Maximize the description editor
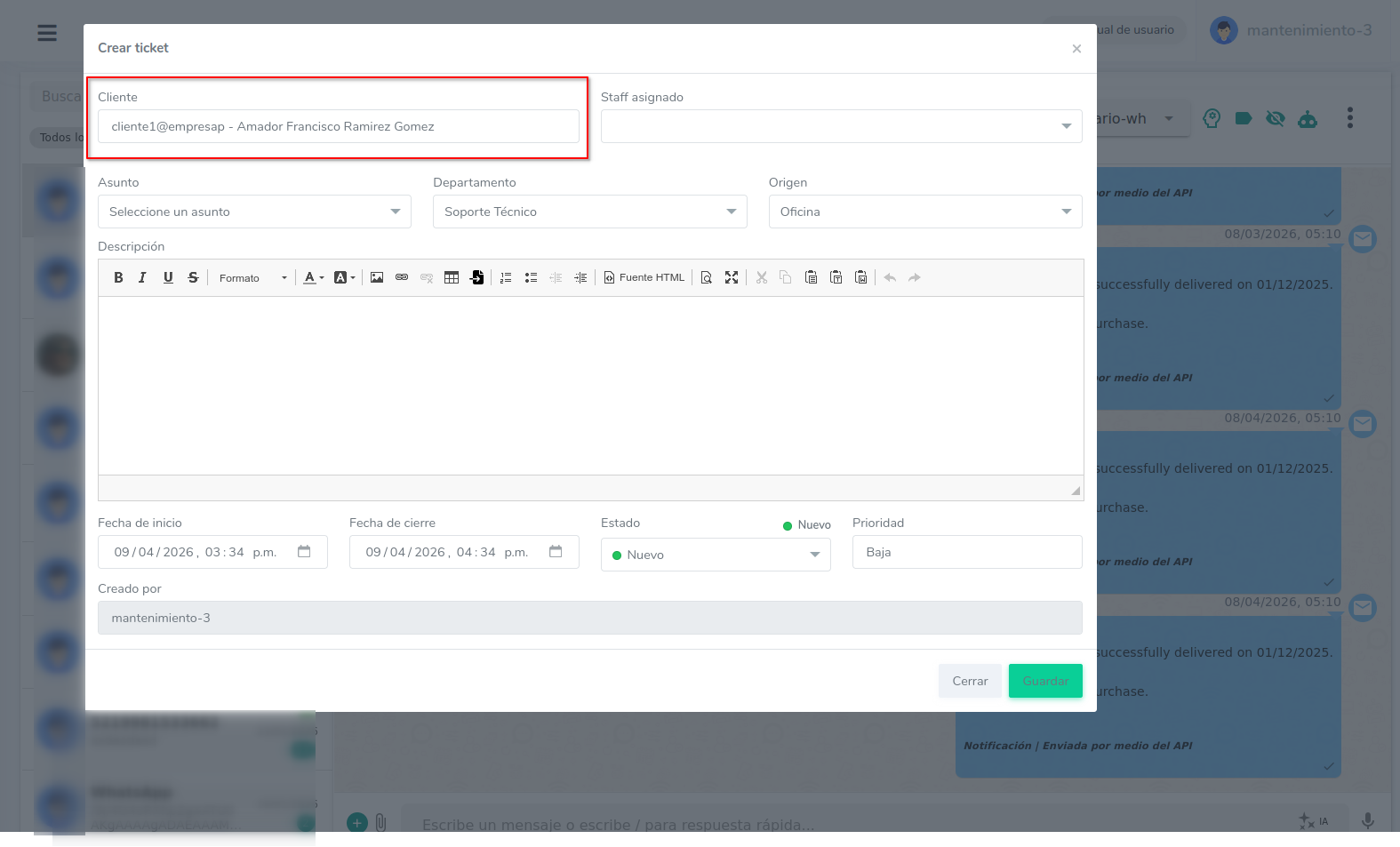Image resolution: width=1400 pixels, height=847 pixels. click(732, 277)
